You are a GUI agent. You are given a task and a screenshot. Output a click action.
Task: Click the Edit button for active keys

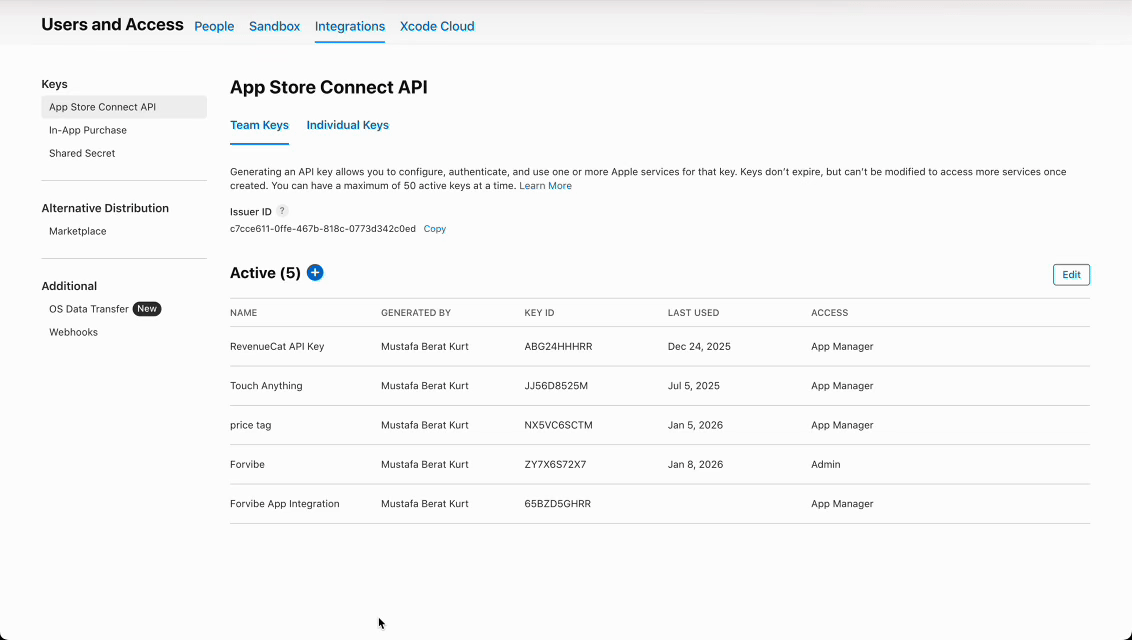pyautogui.click(x=1070, y=274)
